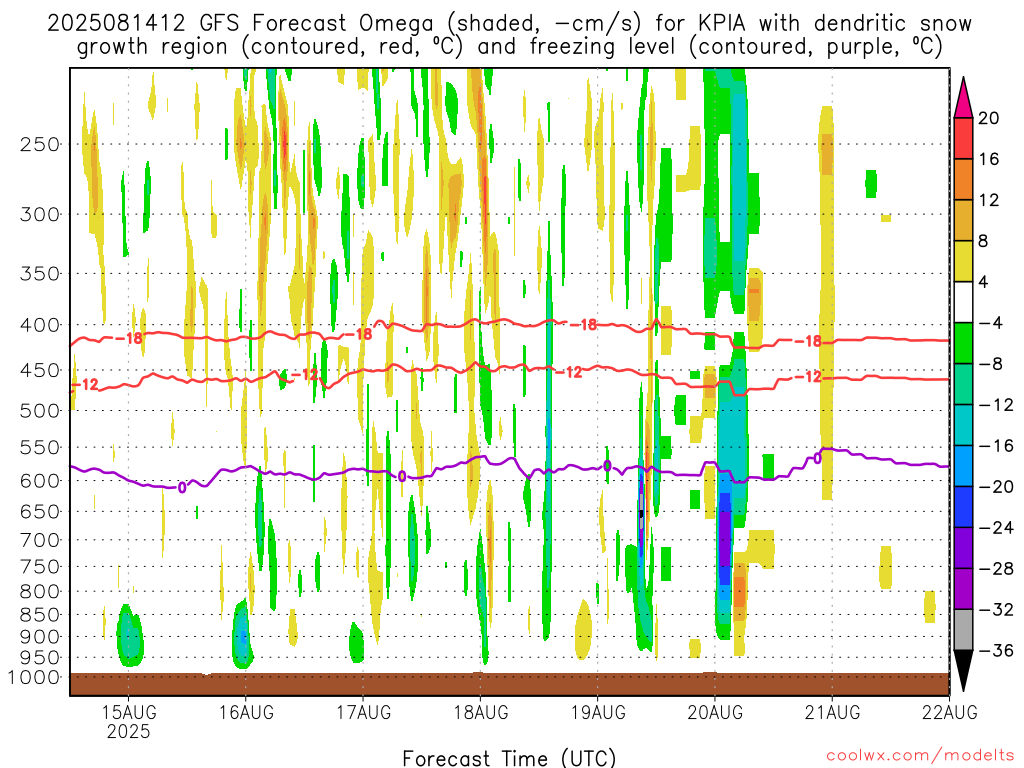Click the 900 pressure axis label

40,636
